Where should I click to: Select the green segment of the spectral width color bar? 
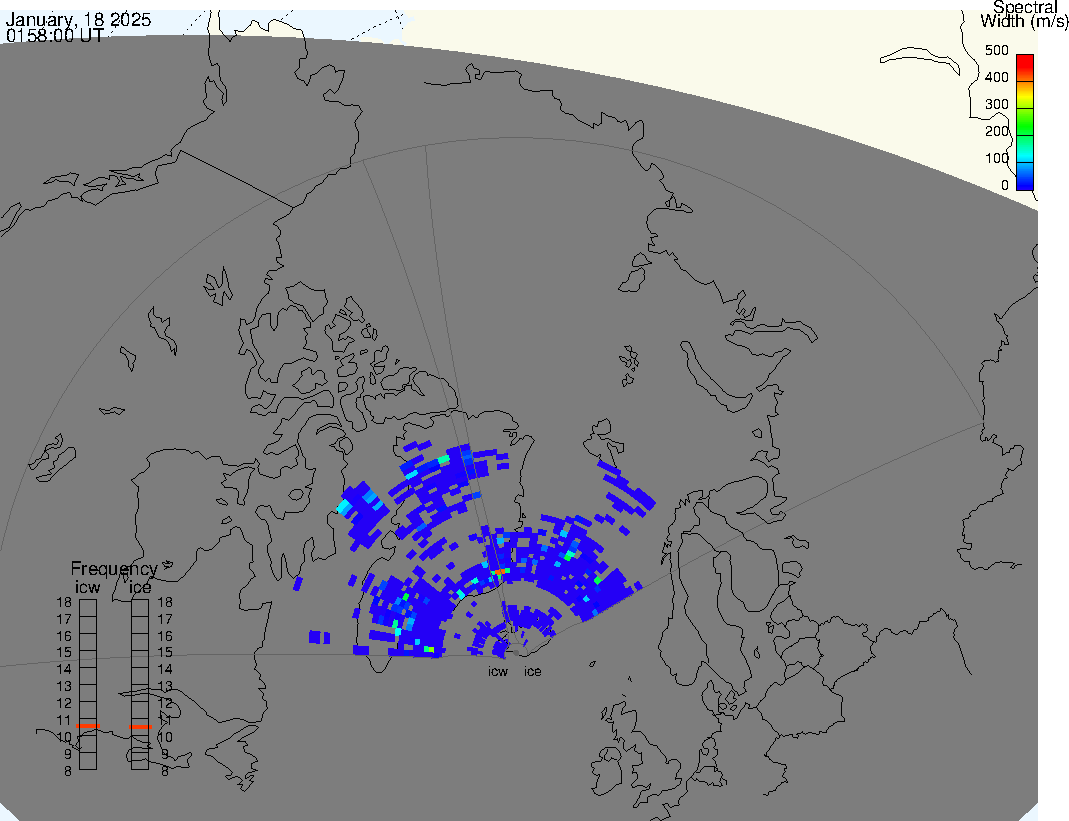(x=1025, y=122)
